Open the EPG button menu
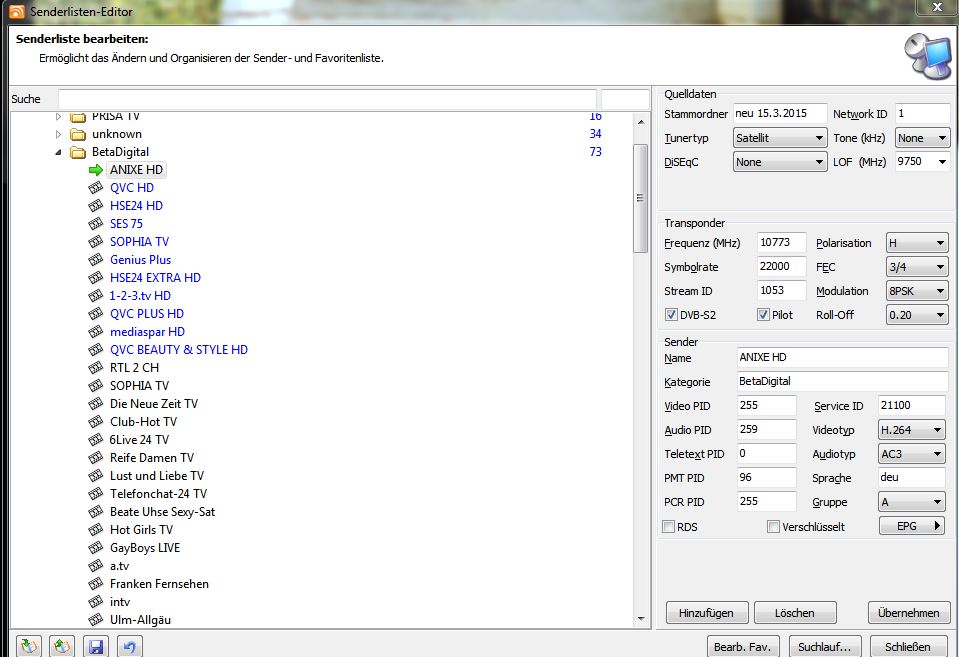Screen dimensions: 959x657 912,526
